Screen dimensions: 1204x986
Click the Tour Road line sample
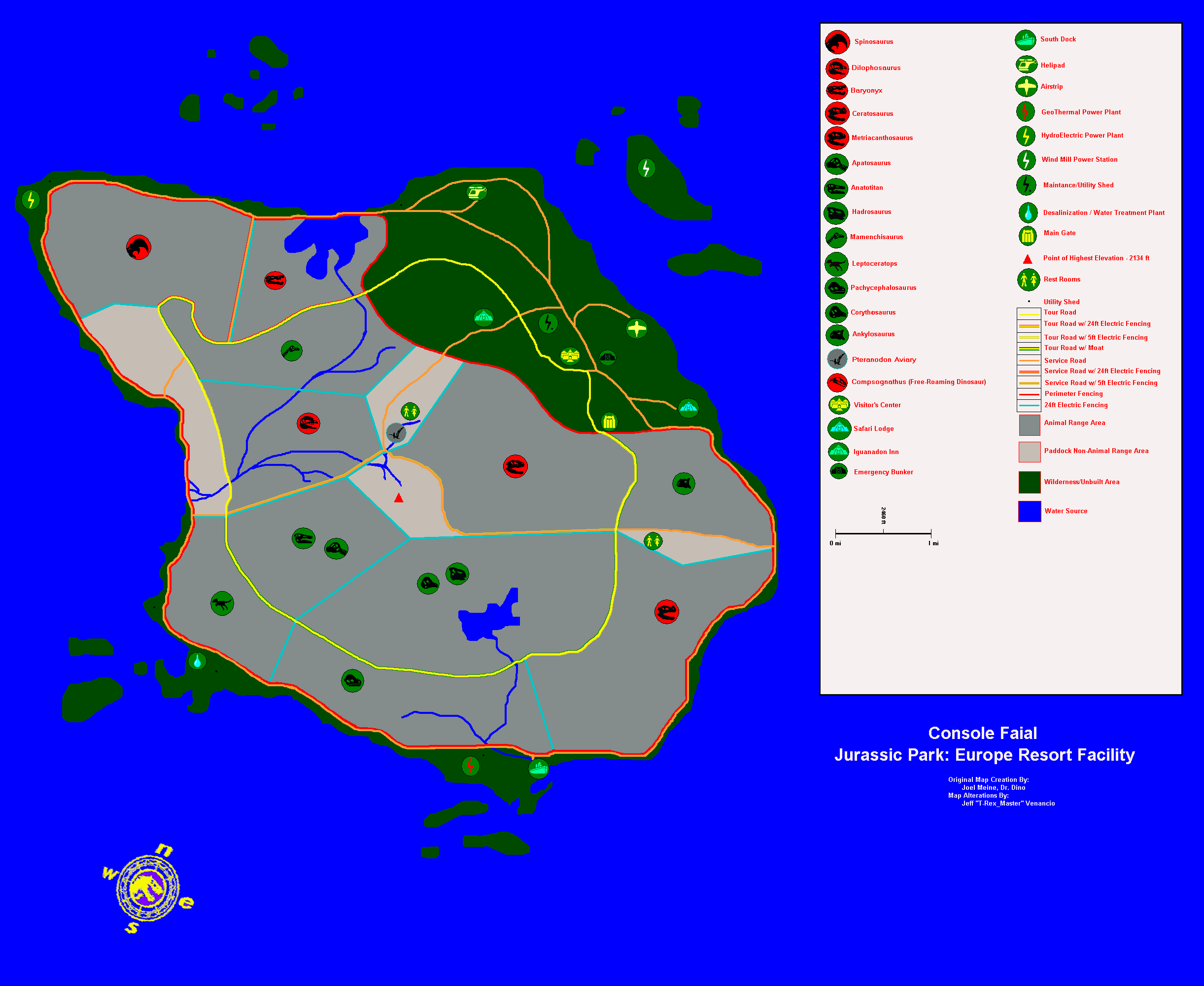tap(1029, 314)
